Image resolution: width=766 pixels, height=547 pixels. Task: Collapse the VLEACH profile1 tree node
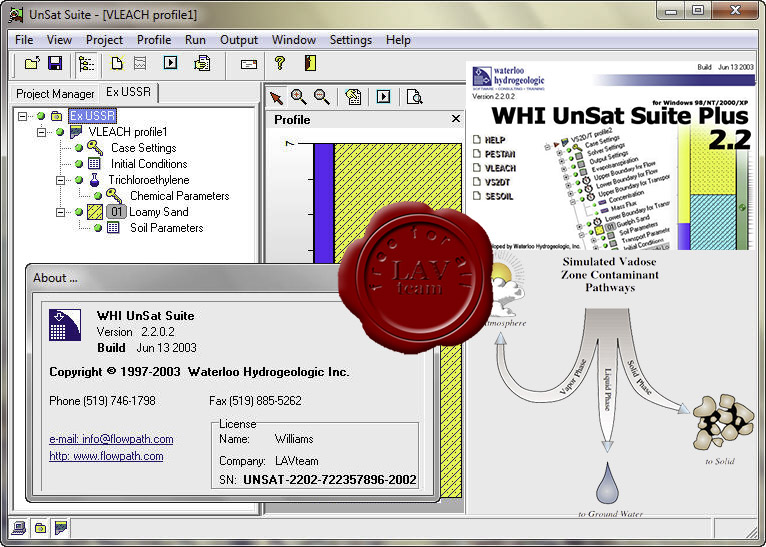(42, 132)
